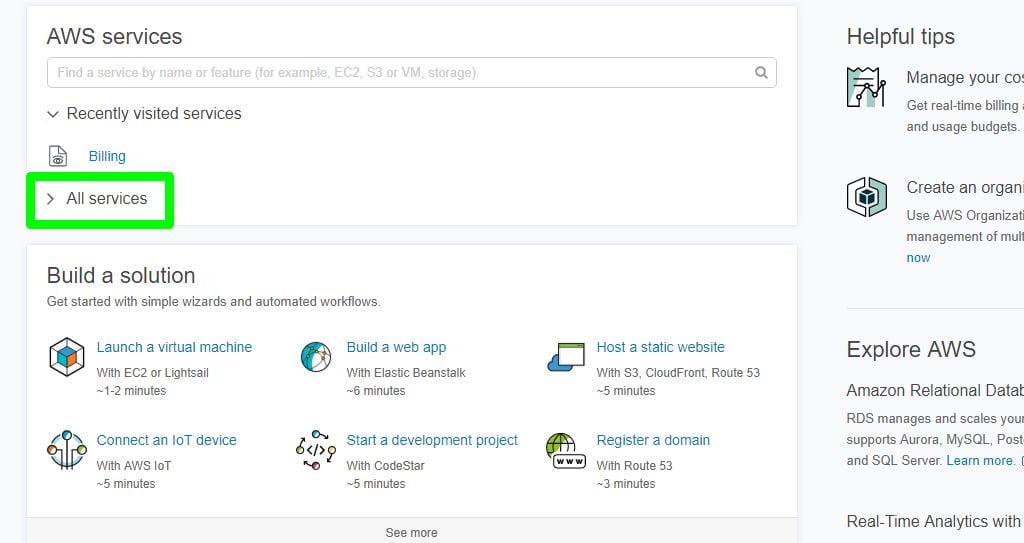Click 'With S3, CloudFront, Route 53' text
Viewport: 1024px width, 543px height.
click(679, 372)
